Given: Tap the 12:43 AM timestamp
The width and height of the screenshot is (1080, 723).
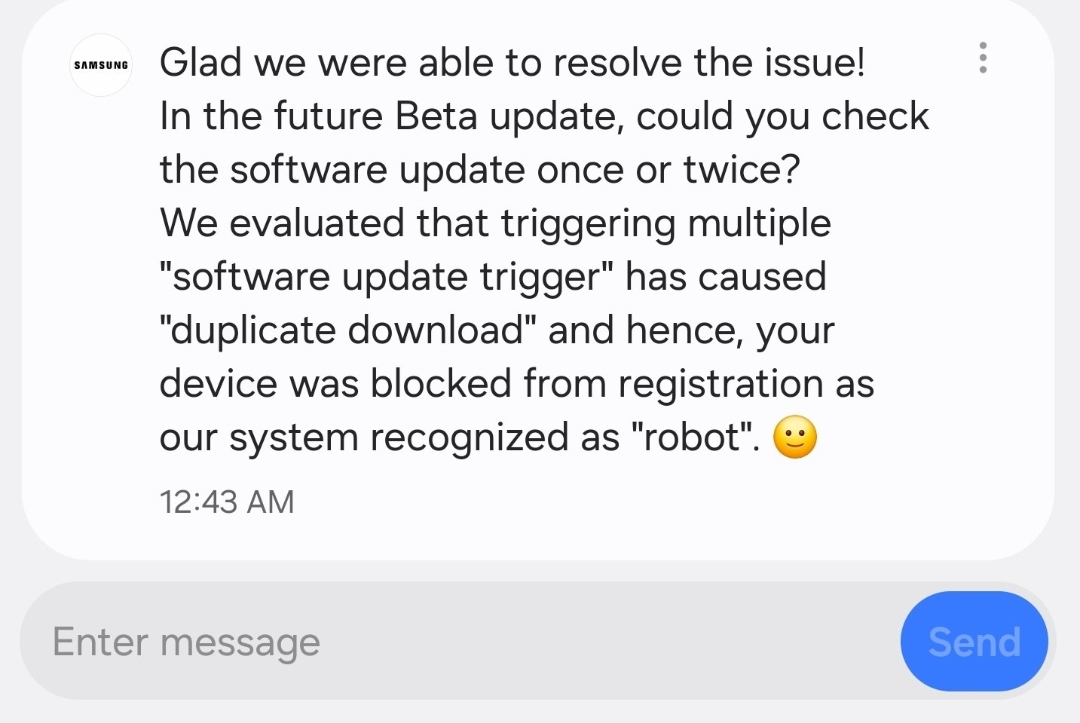Looking at the screenshot, I should click(227, 501).
